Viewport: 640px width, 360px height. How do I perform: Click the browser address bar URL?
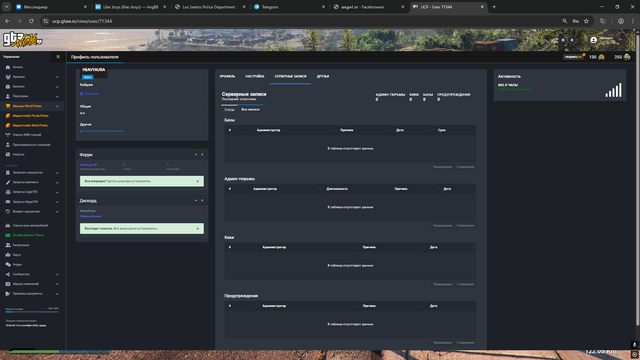pos(82,21)
